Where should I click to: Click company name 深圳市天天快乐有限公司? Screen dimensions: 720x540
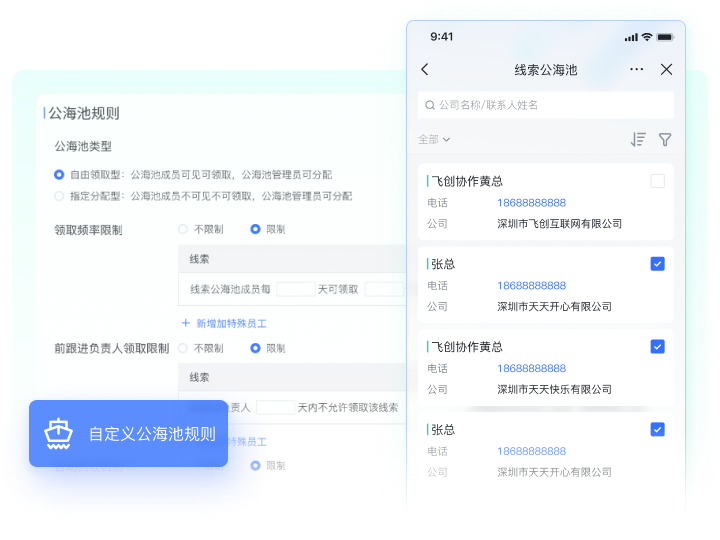[554, 389]
